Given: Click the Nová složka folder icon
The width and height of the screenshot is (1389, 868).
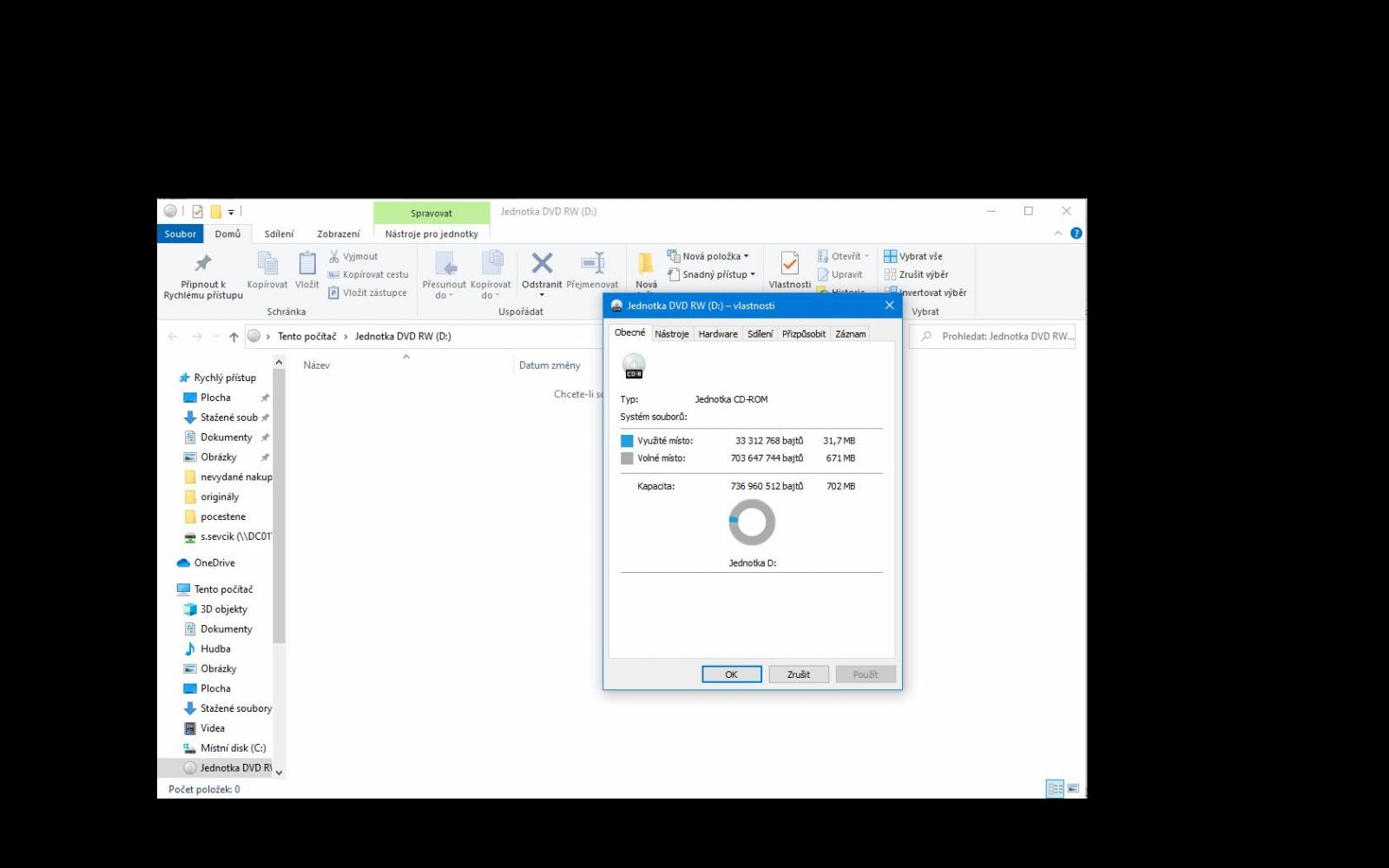Looking at the screenshot, I should 646,263.
